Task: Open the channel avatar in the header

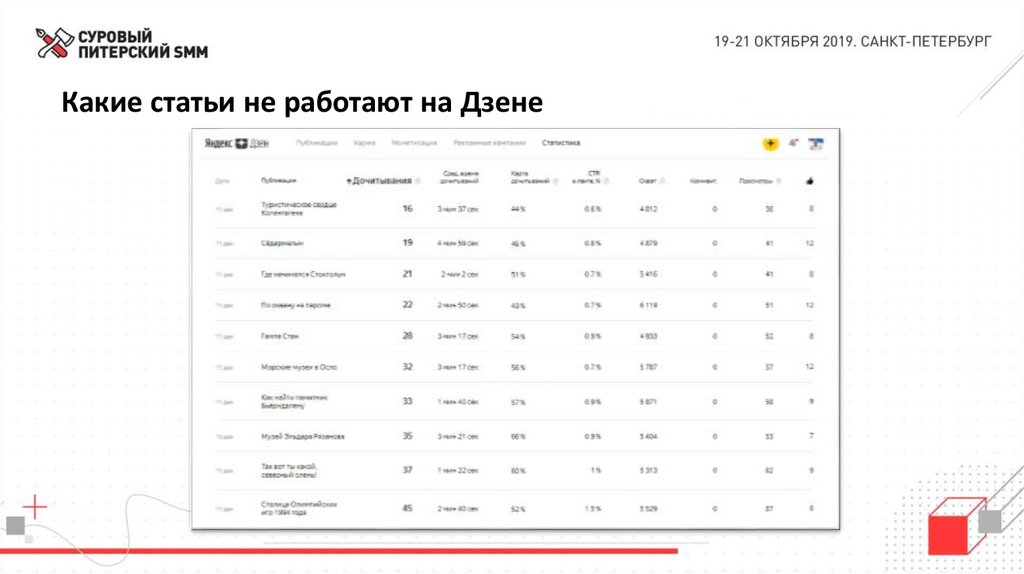Action: (816, 144)
